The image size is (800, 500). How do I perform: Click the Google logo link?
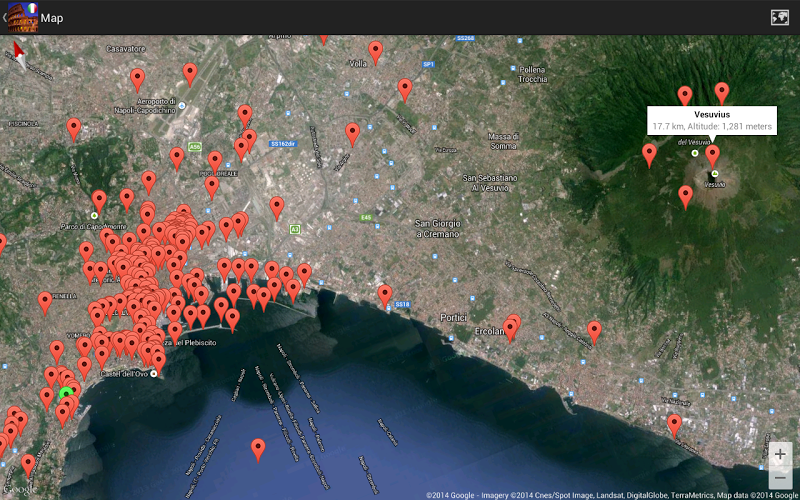pyautogui.click(x=20, y=488)
